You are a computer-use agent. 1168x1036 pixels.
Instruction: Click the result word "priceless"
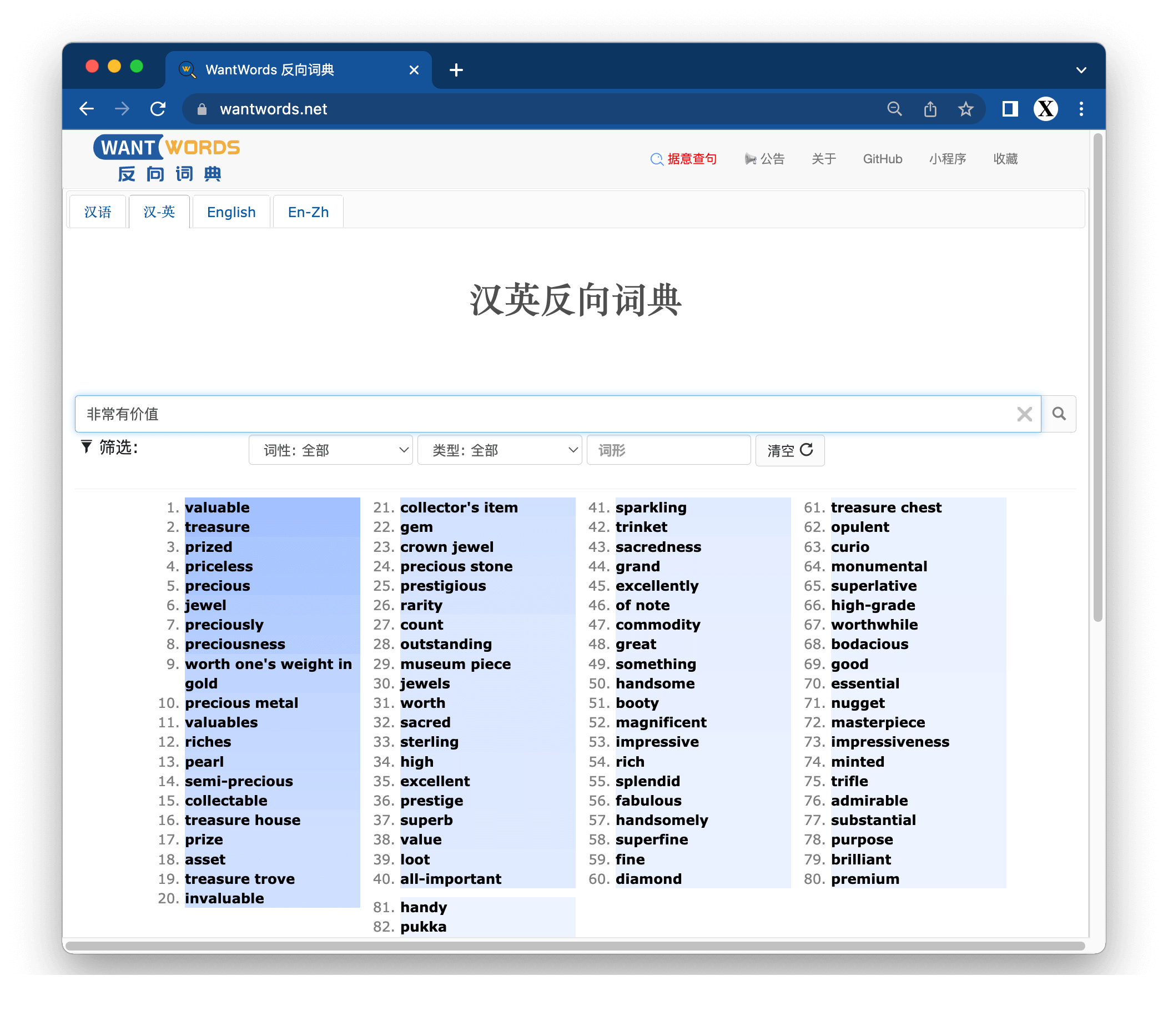219,566
